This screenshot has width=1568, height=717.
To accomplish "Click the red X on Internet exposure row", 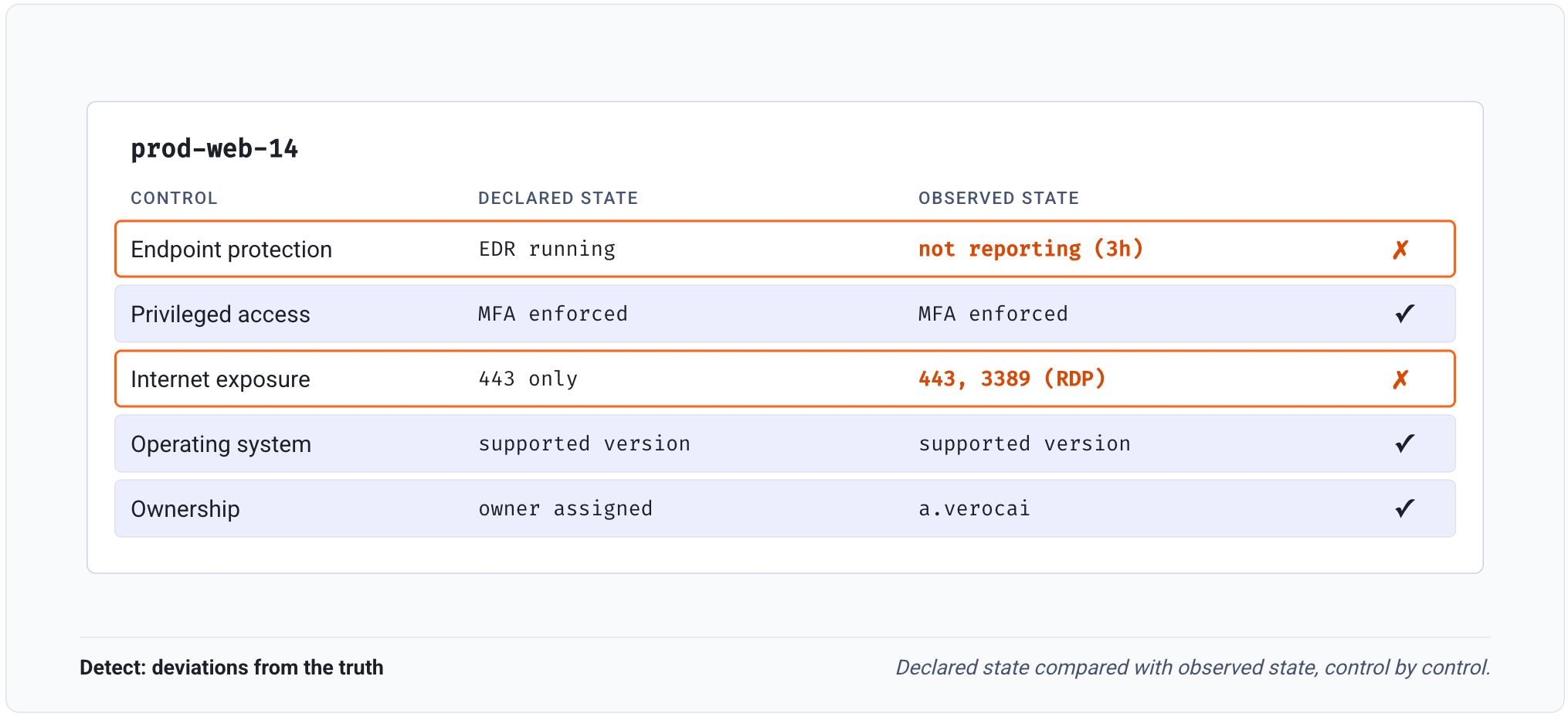I will 1400,379.
